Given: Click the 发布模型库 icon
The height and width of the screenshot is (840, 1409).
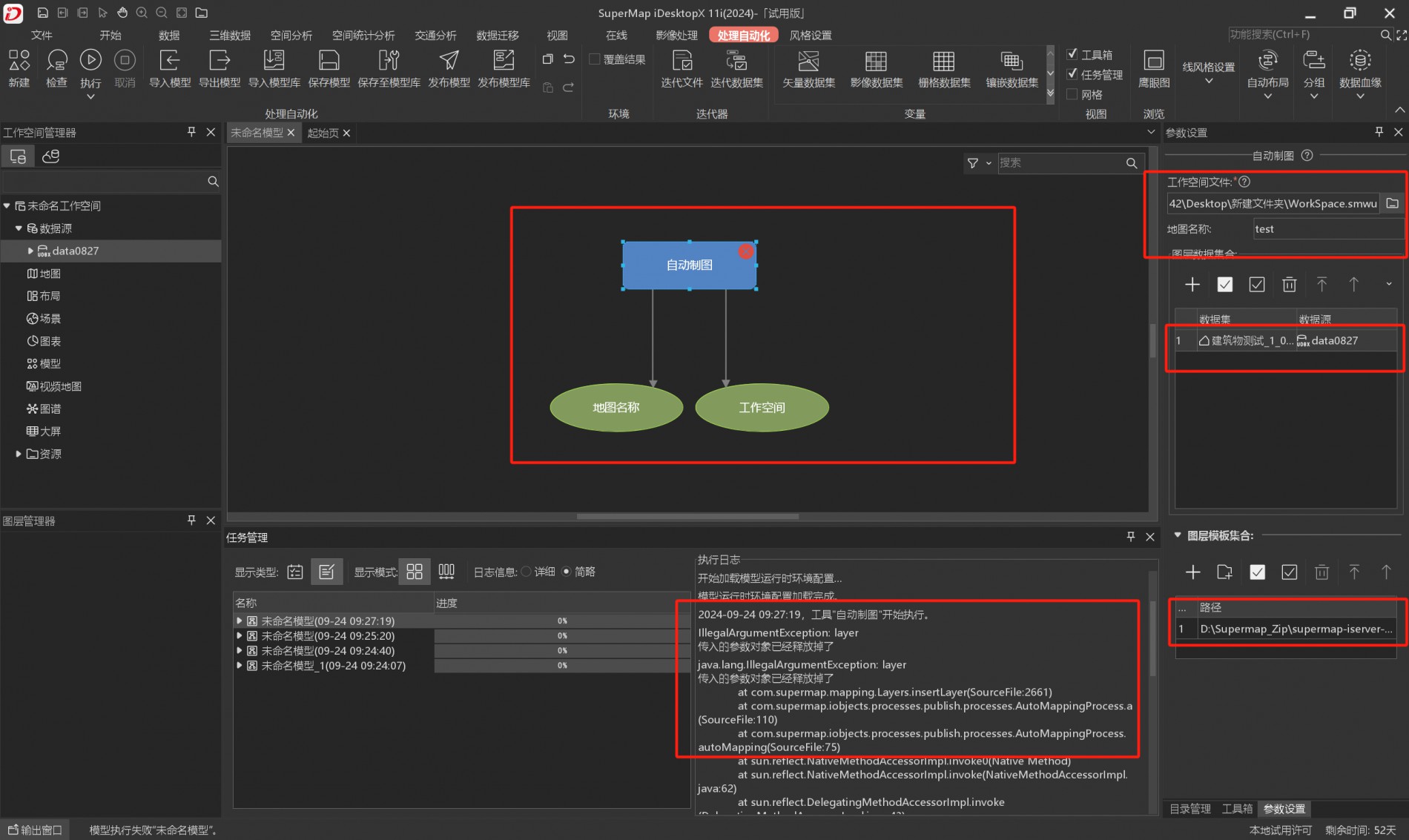Looking at the screenshot, I should click(x=504, y=61).
